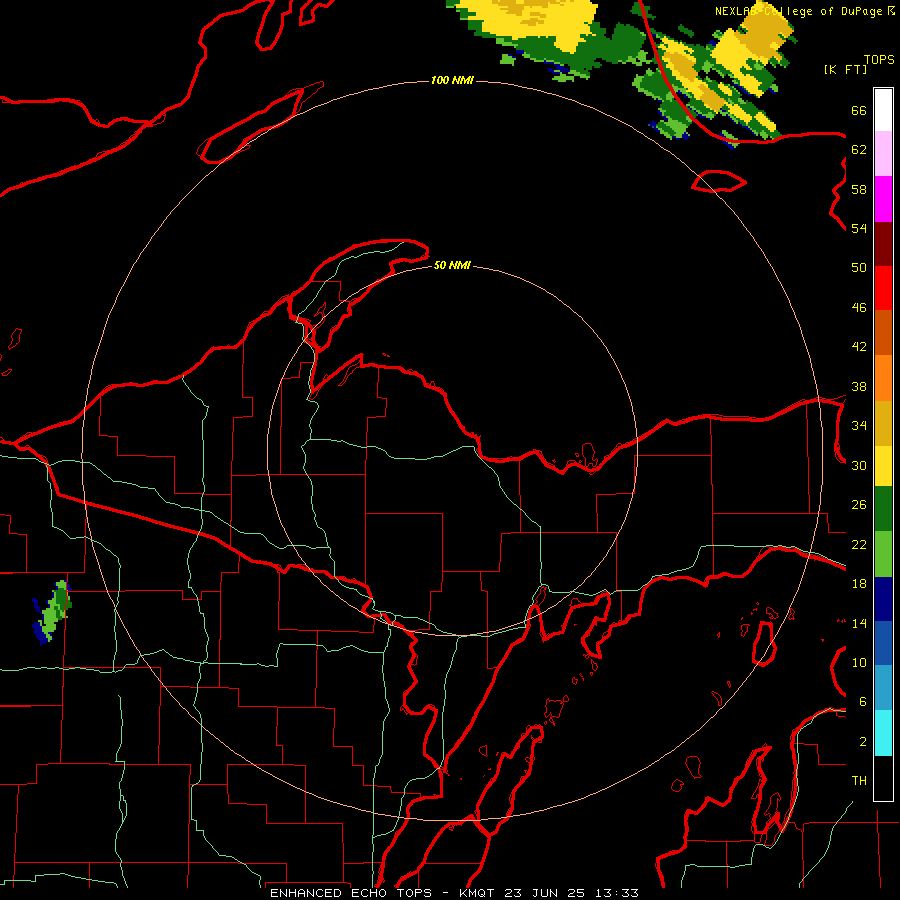Click legend value "6" on the scale

pyautogui.click(x=863, y=702)
